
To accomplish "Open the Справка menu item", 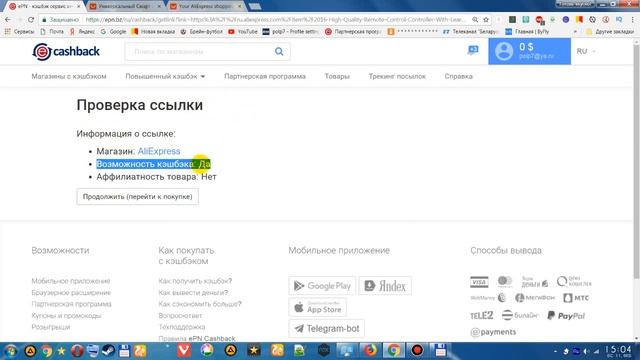I will [458, 76].
